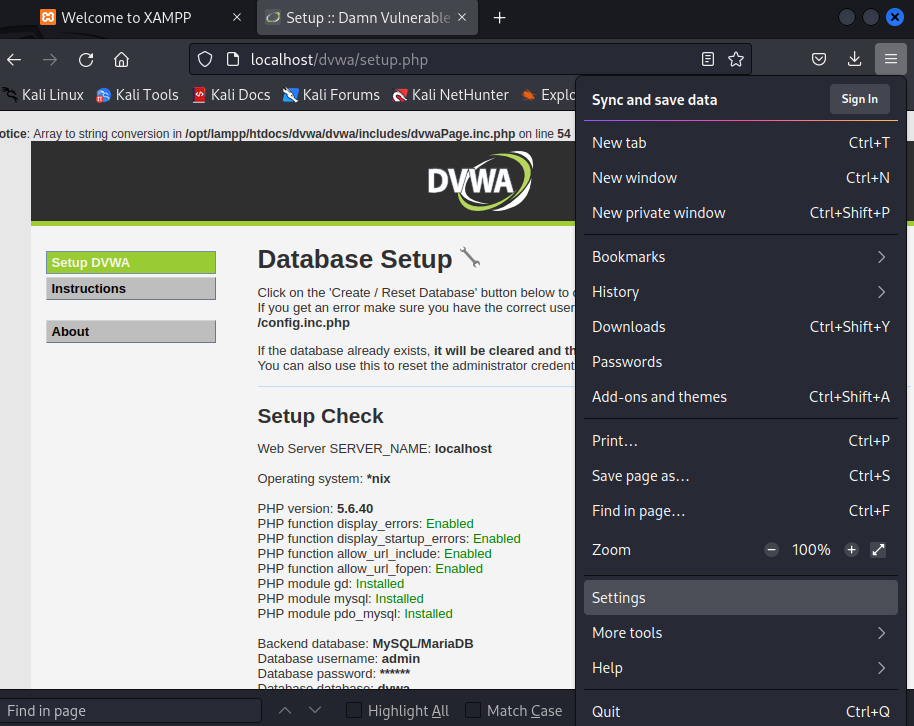Viewport: 914px width, 726px height.
Task: Enable the Highlight All checkbox
Action: 354,710
